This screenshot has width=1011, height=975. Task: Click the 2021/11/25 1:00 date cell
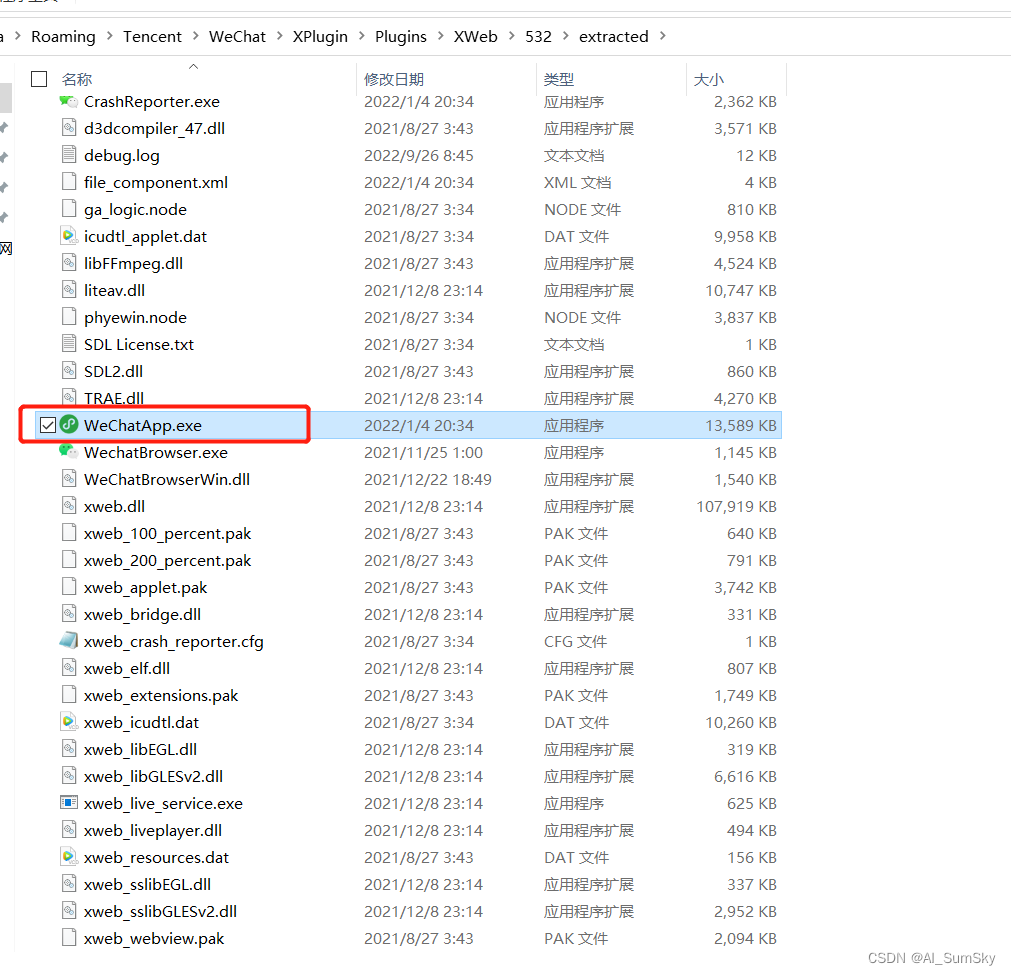pos(424,452)
